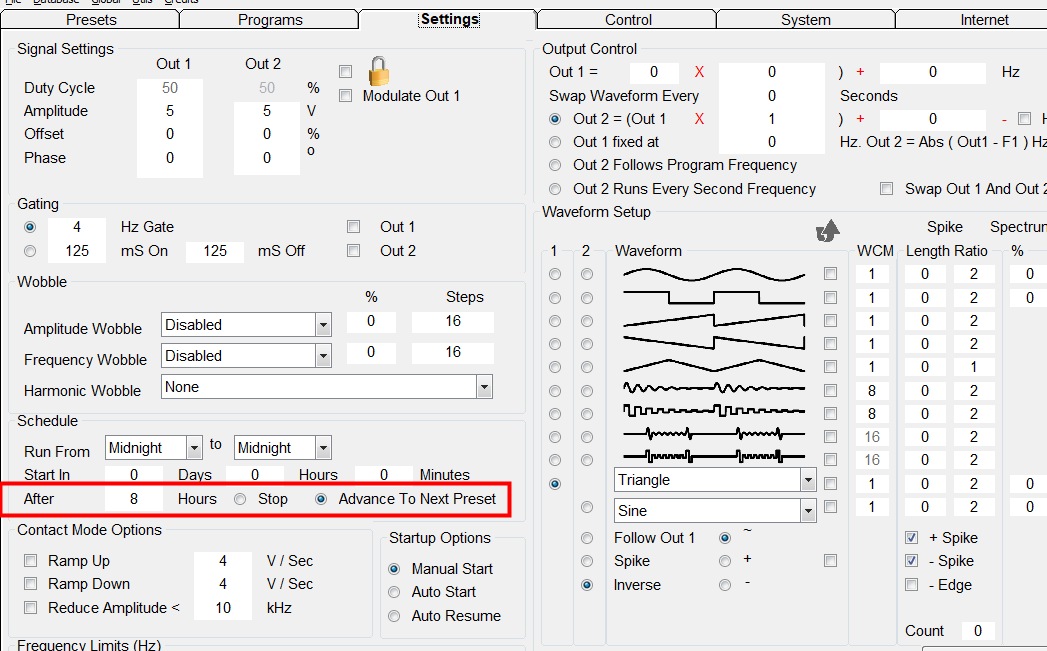
Task: Click the square waveform image
Action: pos(713,297)
